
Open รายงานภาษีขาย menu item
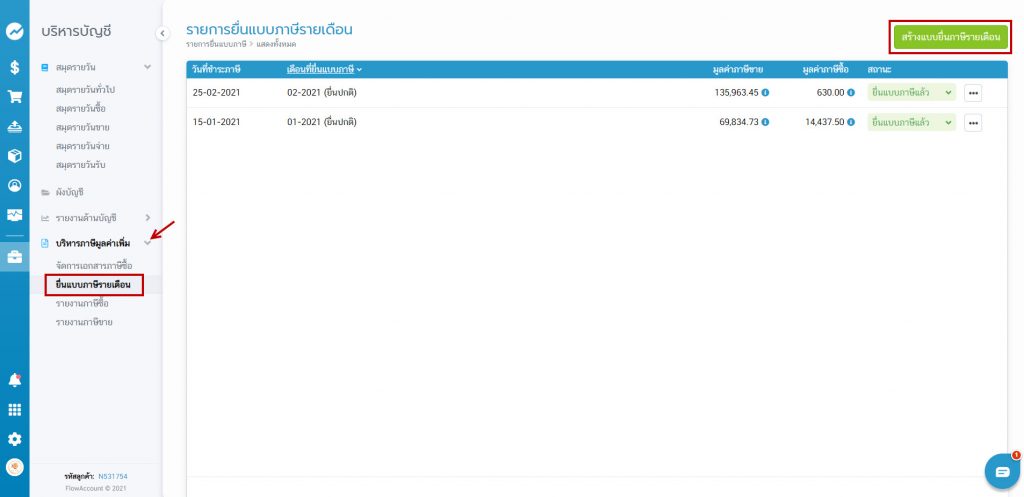coord(84,322)
